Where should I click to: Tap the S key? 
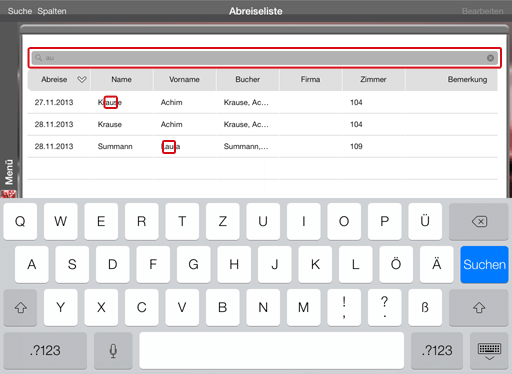click(72, 264)
